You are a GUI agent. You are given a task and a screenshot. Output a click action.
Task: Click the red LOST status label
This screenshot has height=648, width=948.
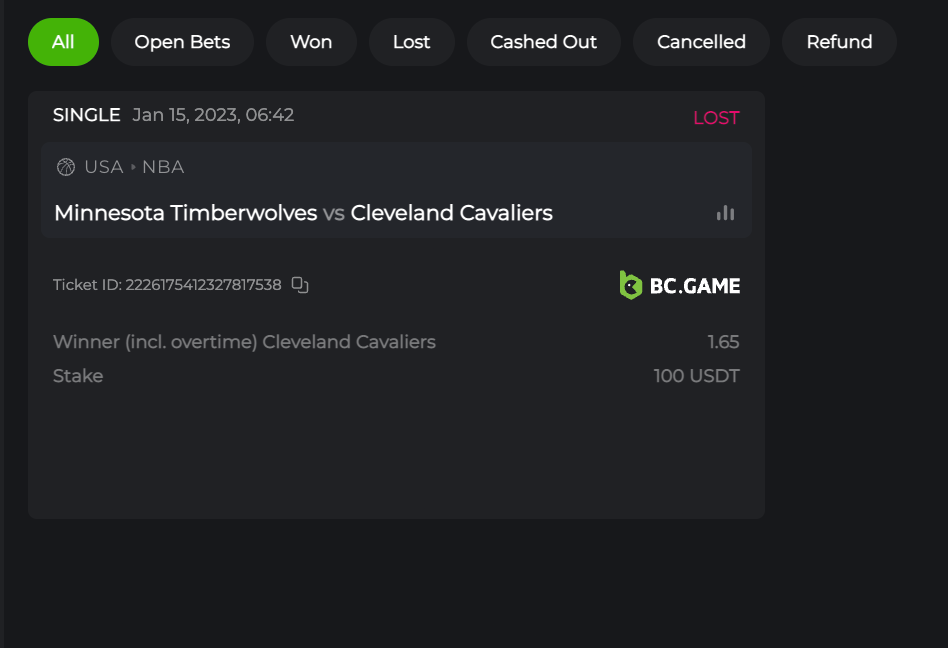pos(716,118)
